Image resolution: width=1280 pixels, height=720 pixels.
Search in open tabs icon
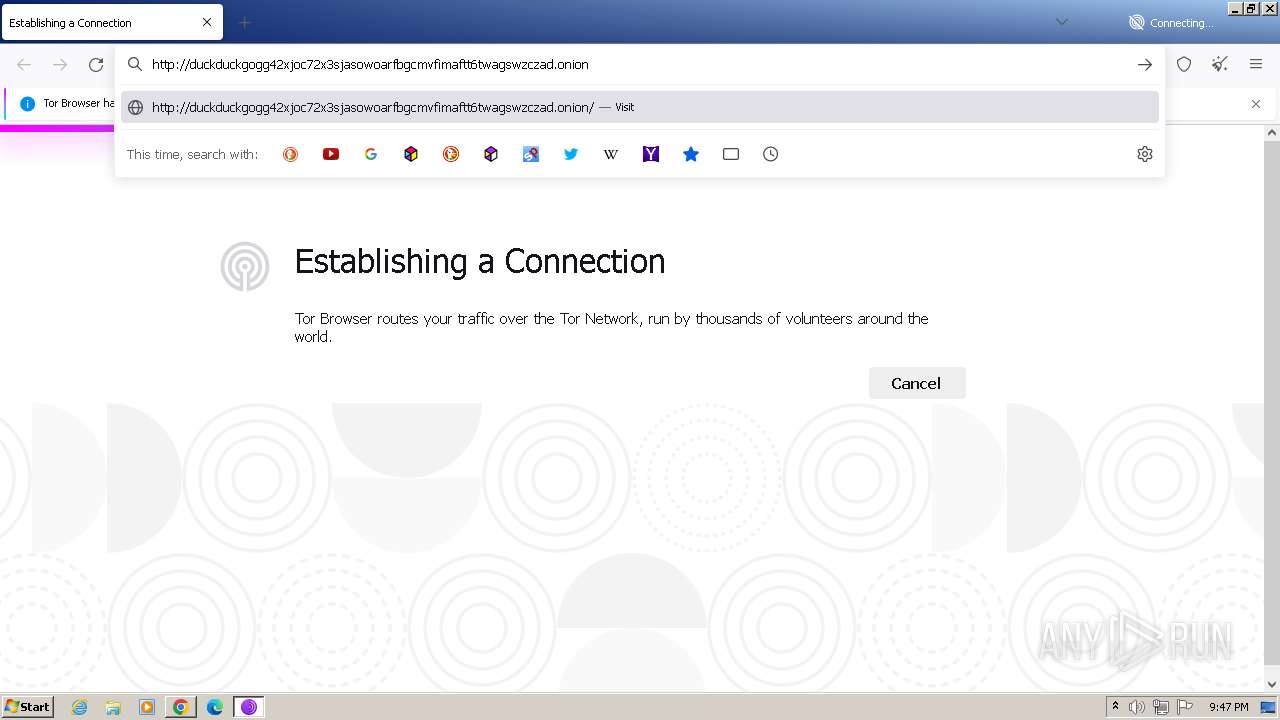coord(731,154)
